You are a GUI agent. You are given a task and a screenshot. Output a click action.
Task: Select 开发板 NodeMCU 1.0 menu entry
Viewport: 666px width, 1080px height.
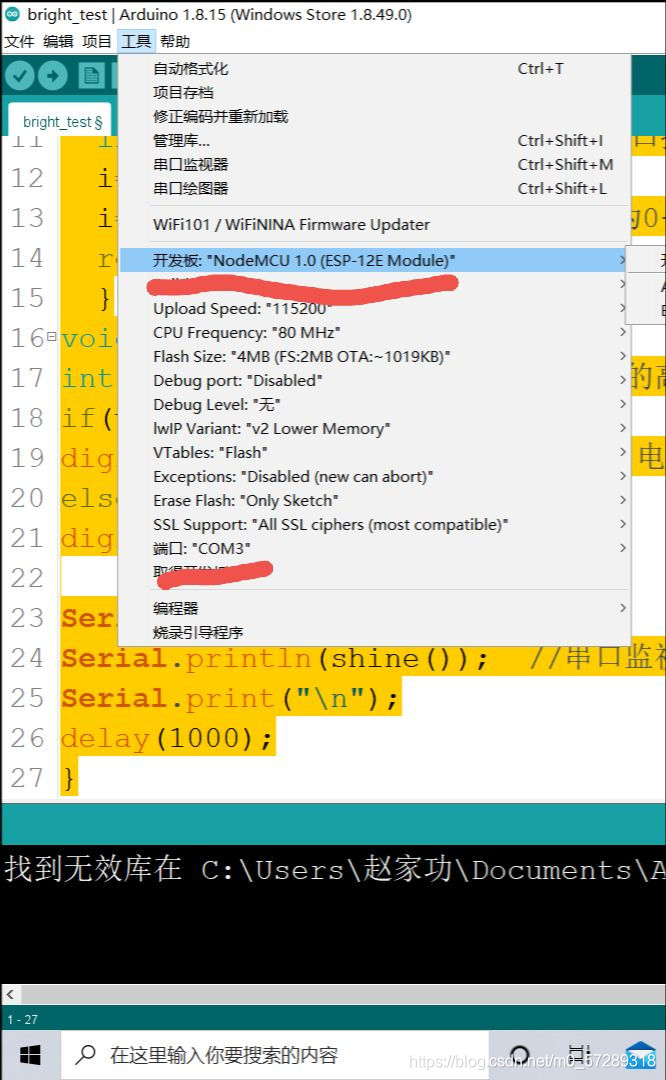point(374,260)
